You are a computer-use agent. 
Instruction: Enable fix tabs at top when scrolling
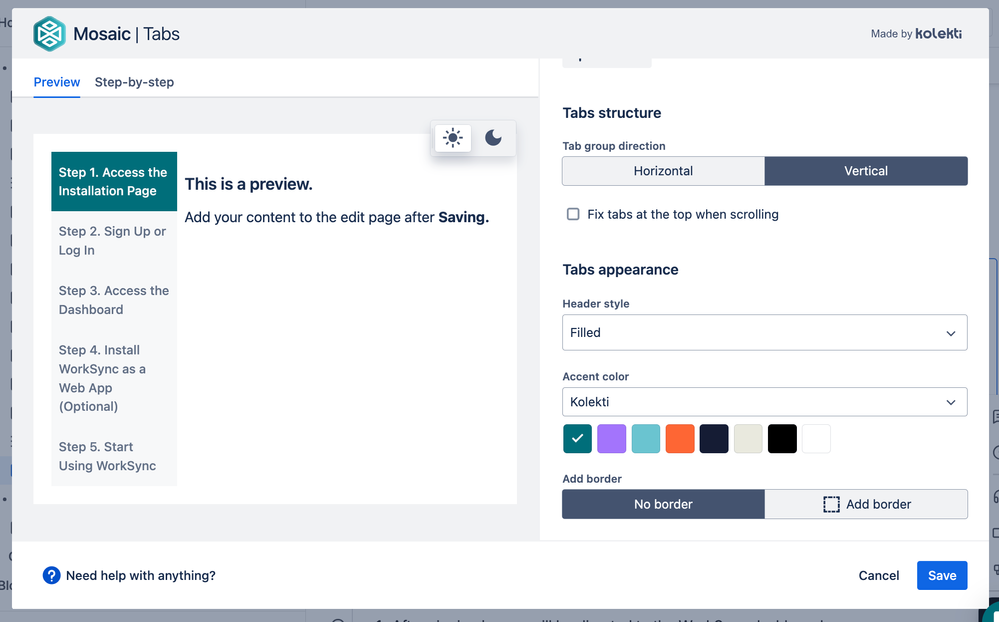coord(573,214)
